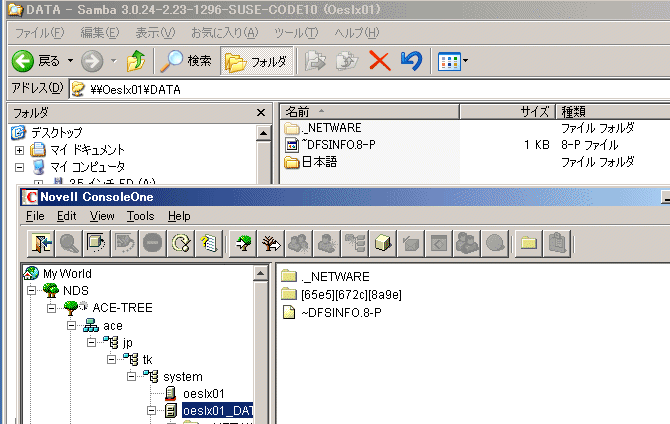This screenshot has width=670, height=424.
Task: Click ConsoleOne tree scrollbar up arrow
Action: 260,273
